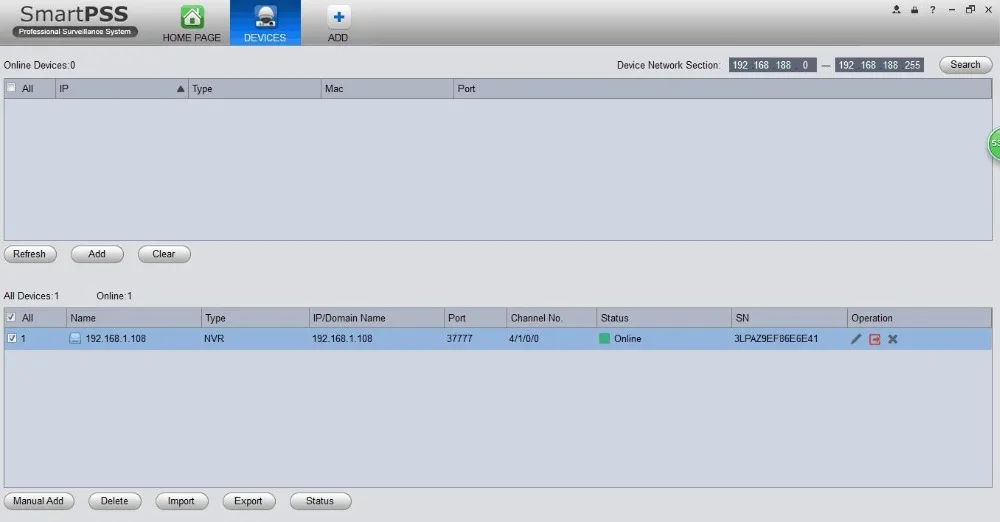This screenshot has height=522, width=1000.
Task: Click channel value 4/1/0/0
Action: click(x=524, y=338)
